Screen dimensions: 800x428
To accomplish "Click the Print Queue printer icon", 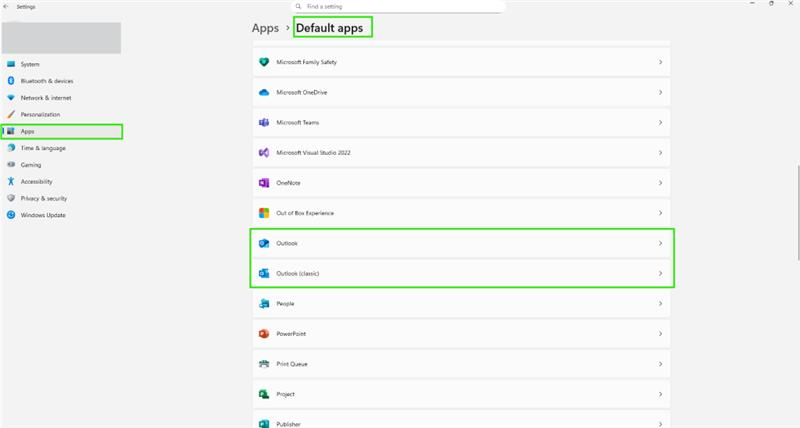I will click(264, 364).
